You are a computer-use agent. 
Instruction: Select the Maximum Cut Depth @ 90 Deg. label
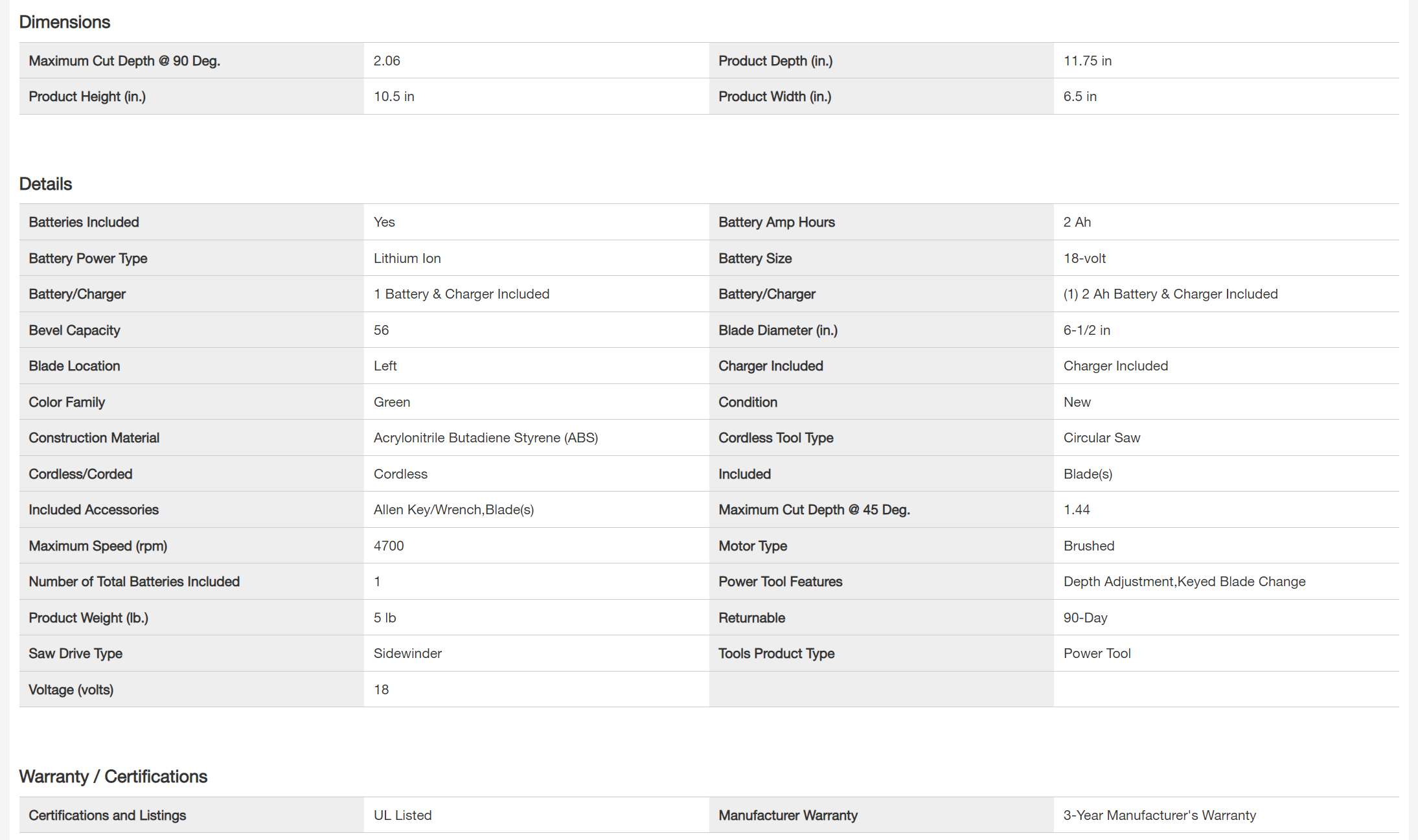tap(124, 61)
